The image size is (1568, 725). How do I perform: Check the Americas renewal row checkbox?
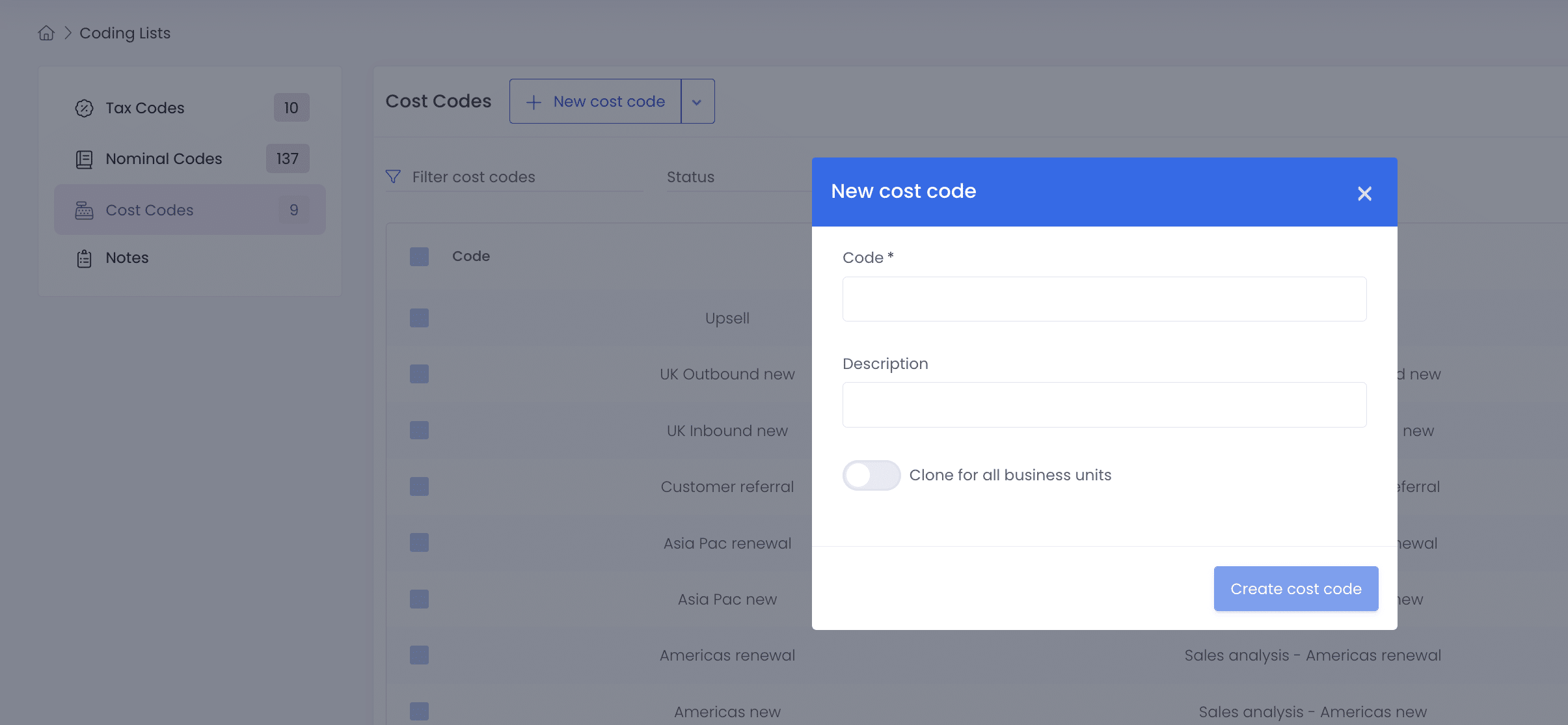(419, 655)
